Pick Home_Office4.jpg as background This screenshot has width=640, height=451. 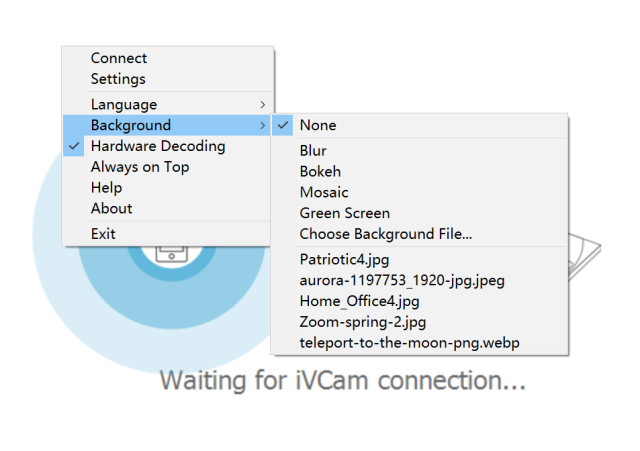point(420,301)
